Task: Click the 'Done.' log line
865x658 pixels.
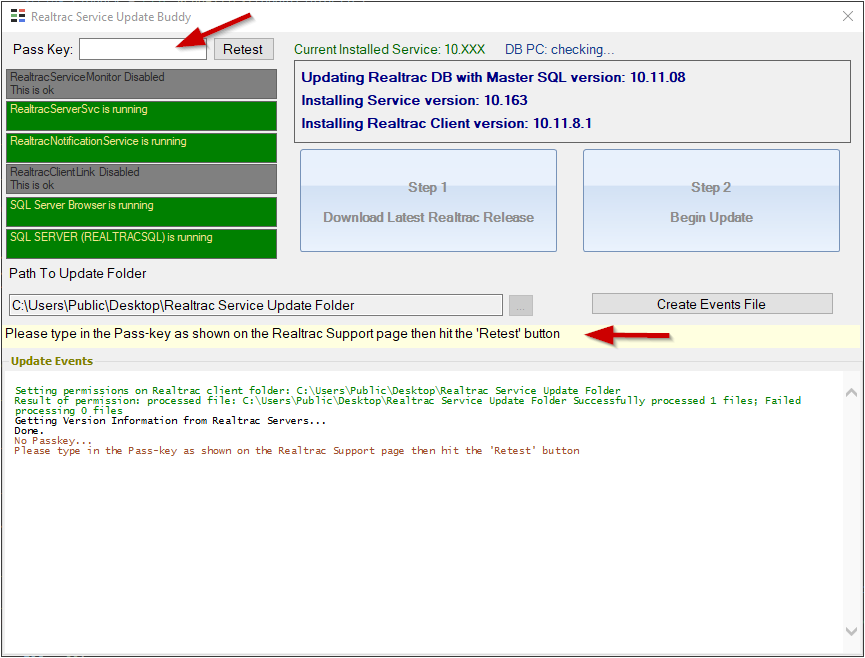Action: (29, 431)
